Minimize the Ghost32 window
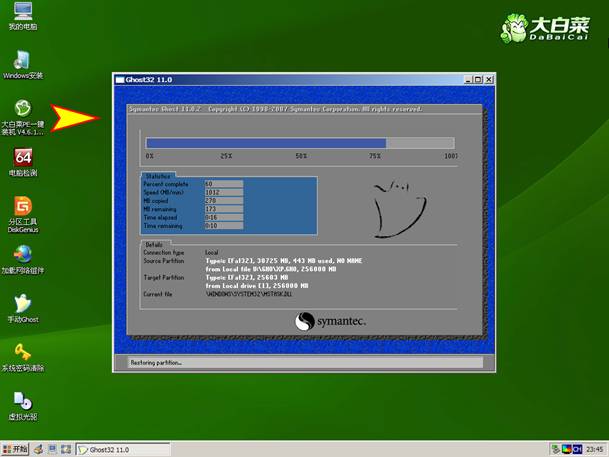The width and height of the screenshot is (609, 457). pyautogui.click(x=467, y=79)
